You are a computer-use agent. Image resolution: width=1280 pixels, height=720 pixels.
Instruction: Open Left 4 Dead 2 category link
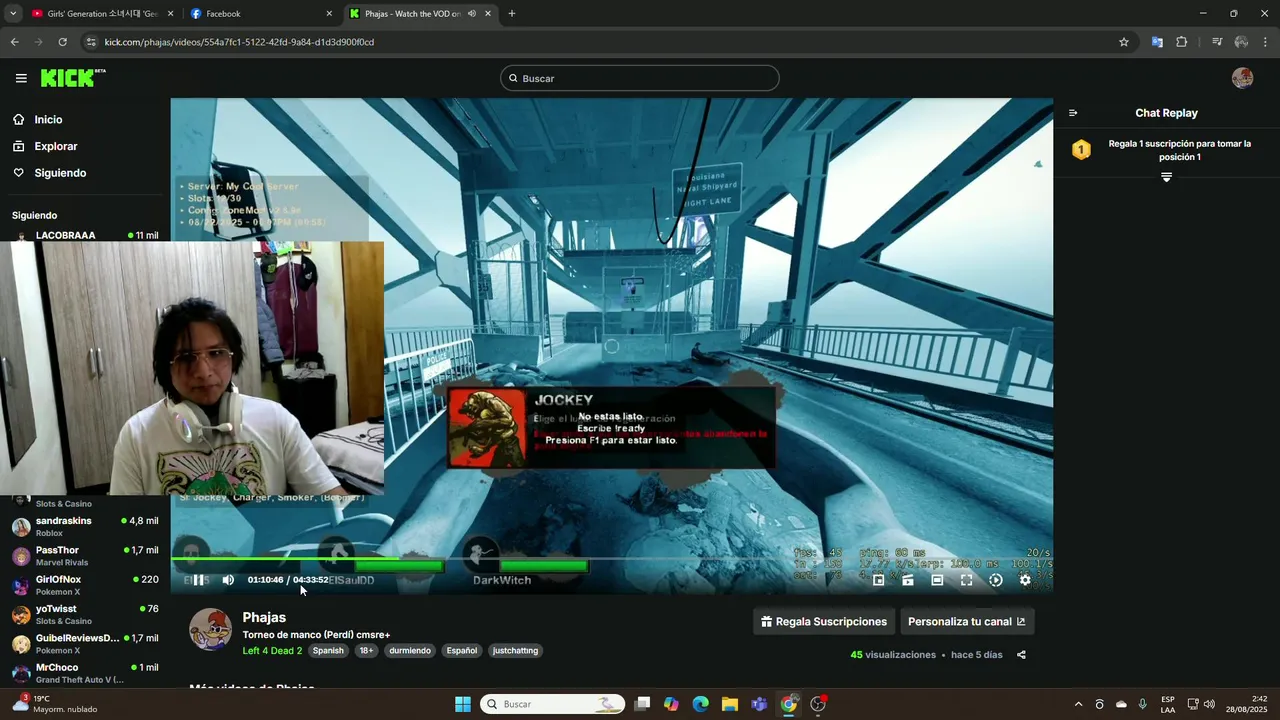pyautogui.click(x=272, y=651)
